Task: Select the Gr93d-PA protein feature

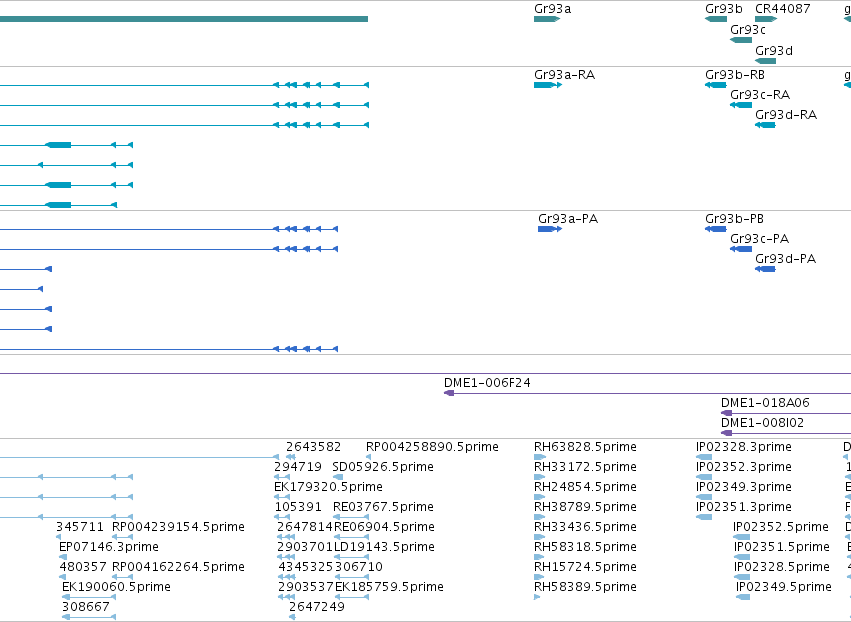Action: (x=765, y=269)
